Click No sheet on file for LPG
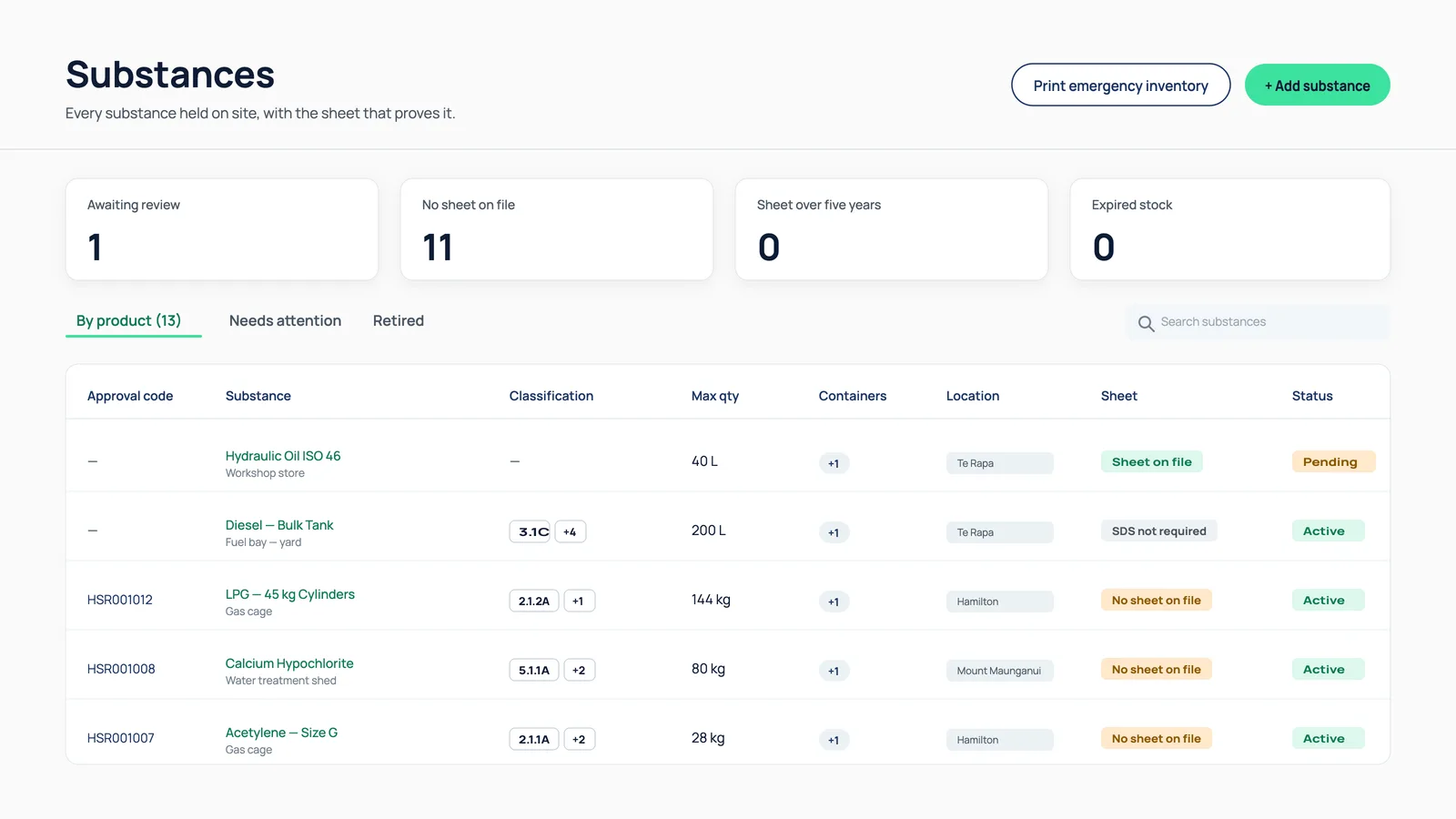Viewport: 1456px width, 819px height. point(1157,600)
